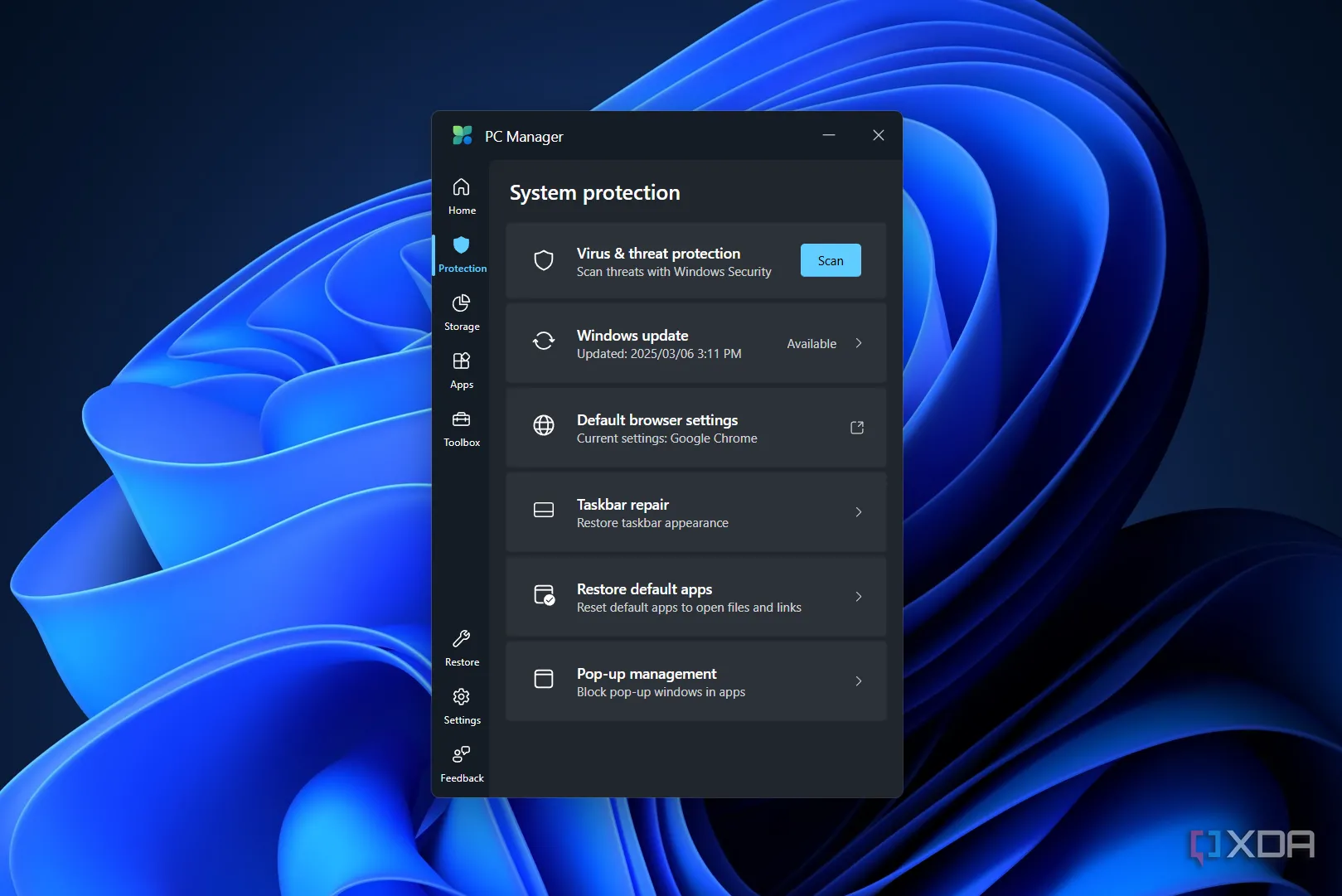
Task: Minimize the PC Manager window
Action: [x=829, y=135]
